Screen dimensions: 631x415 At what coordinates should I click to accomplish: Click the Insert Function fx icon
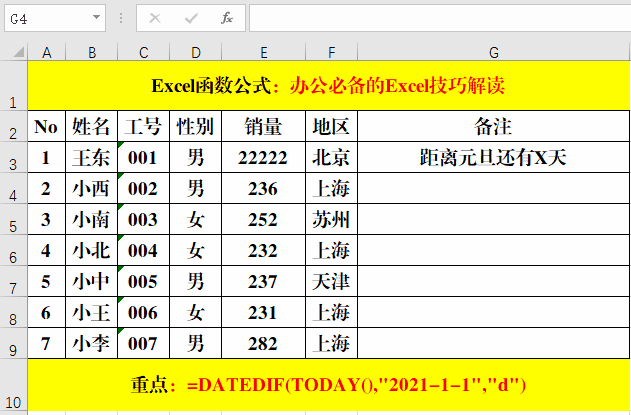227,18
